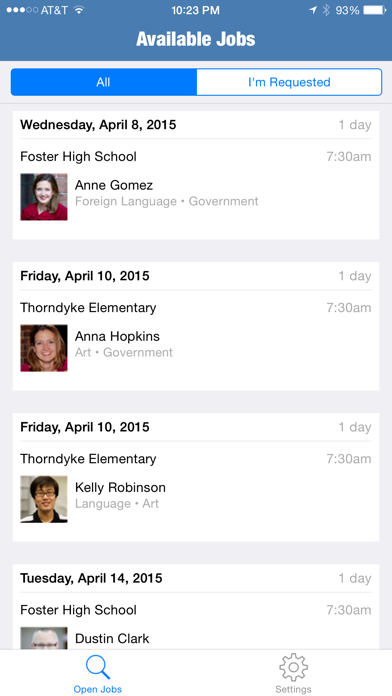Select the All segment

pos(103,82)
